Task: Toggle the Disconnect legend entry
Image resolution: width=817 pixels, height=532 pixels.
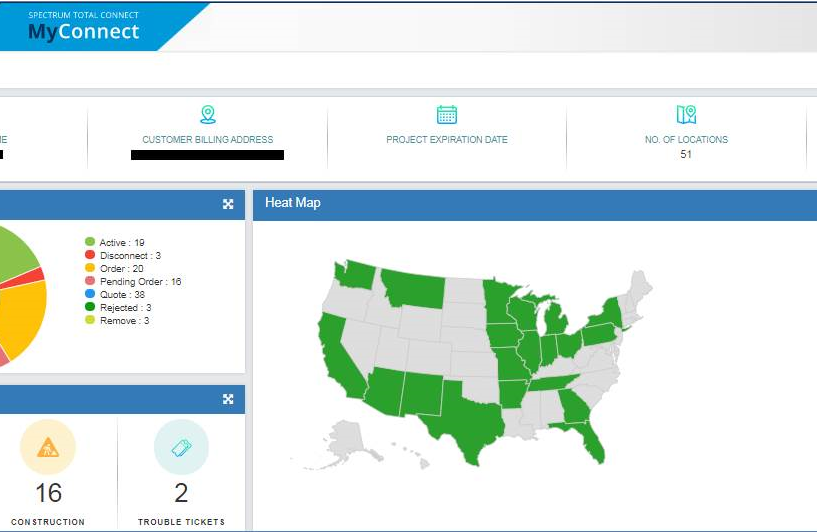Action: click(x=129, y=255)
